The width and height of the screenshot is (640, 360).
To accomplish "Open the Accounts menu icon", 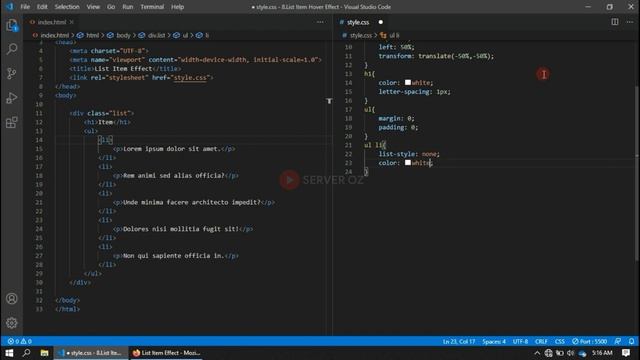I will (12, 298).
